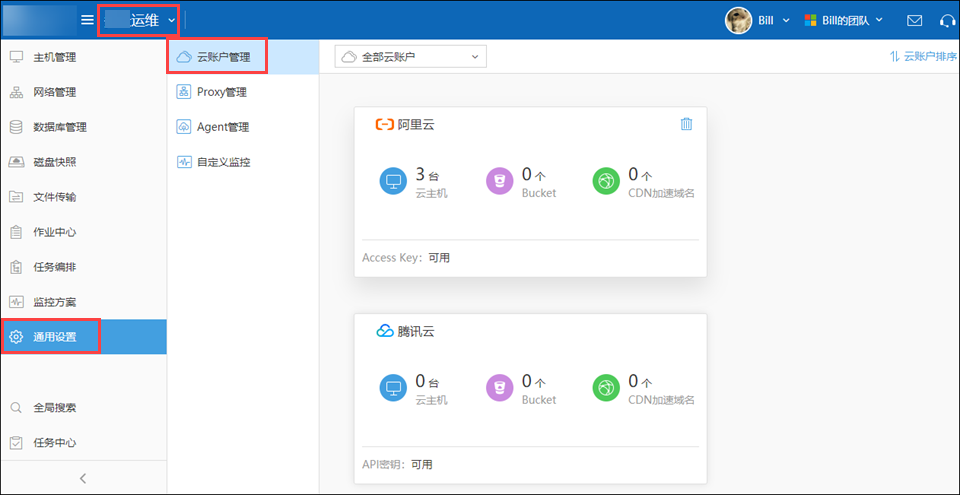Open the hamburger menu icon
The width and height of the screenshot is (960, 495).
click(x=88, y=20)
